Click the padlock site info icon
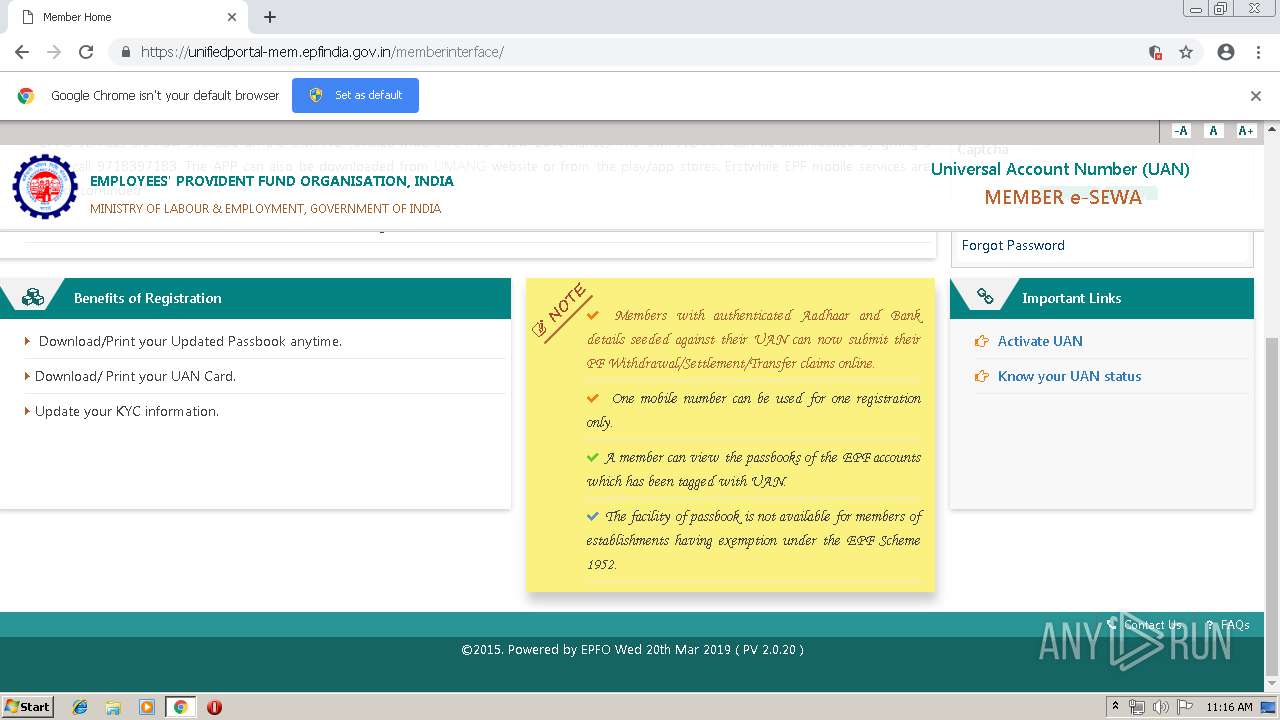The image size is (1280, 720). coord(126,52)
